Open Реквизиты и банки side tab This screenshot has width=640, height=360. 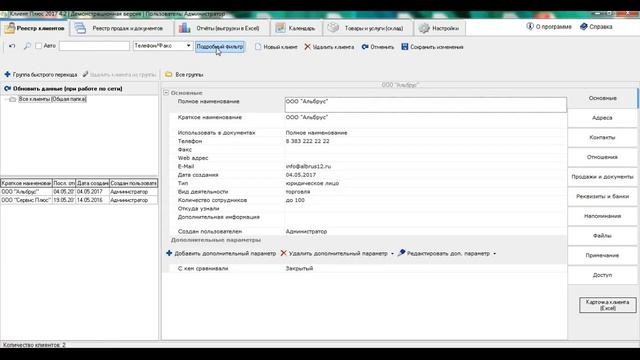tap(602, 196)
